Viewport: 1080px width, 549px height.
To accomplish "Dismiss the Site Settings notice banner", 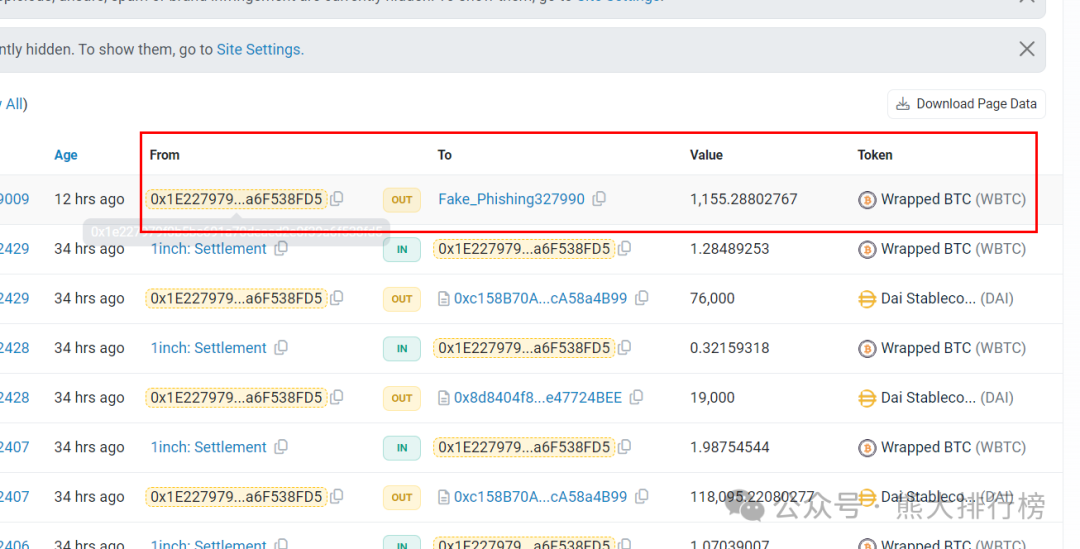I will 1027,49.
